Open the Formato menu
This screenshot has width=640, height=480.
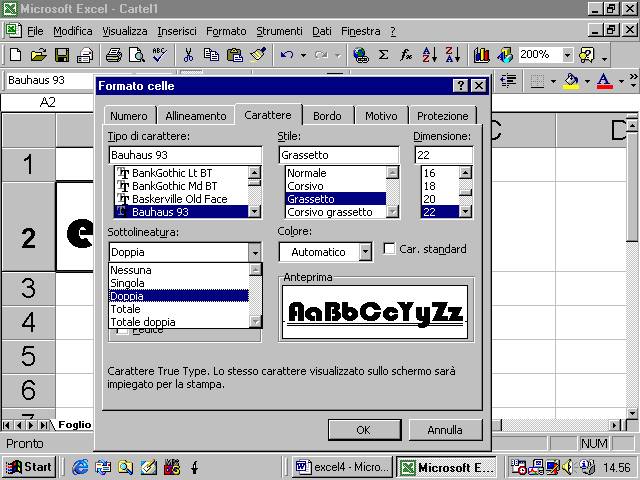tap(226, 31)
